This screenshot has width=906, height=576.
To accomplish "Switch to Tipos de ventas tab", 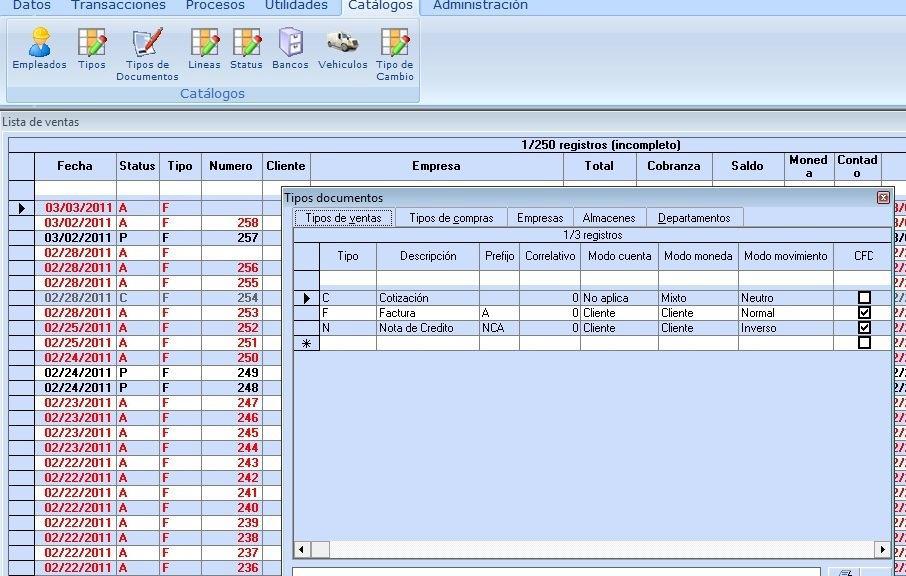I will [343, 218].
